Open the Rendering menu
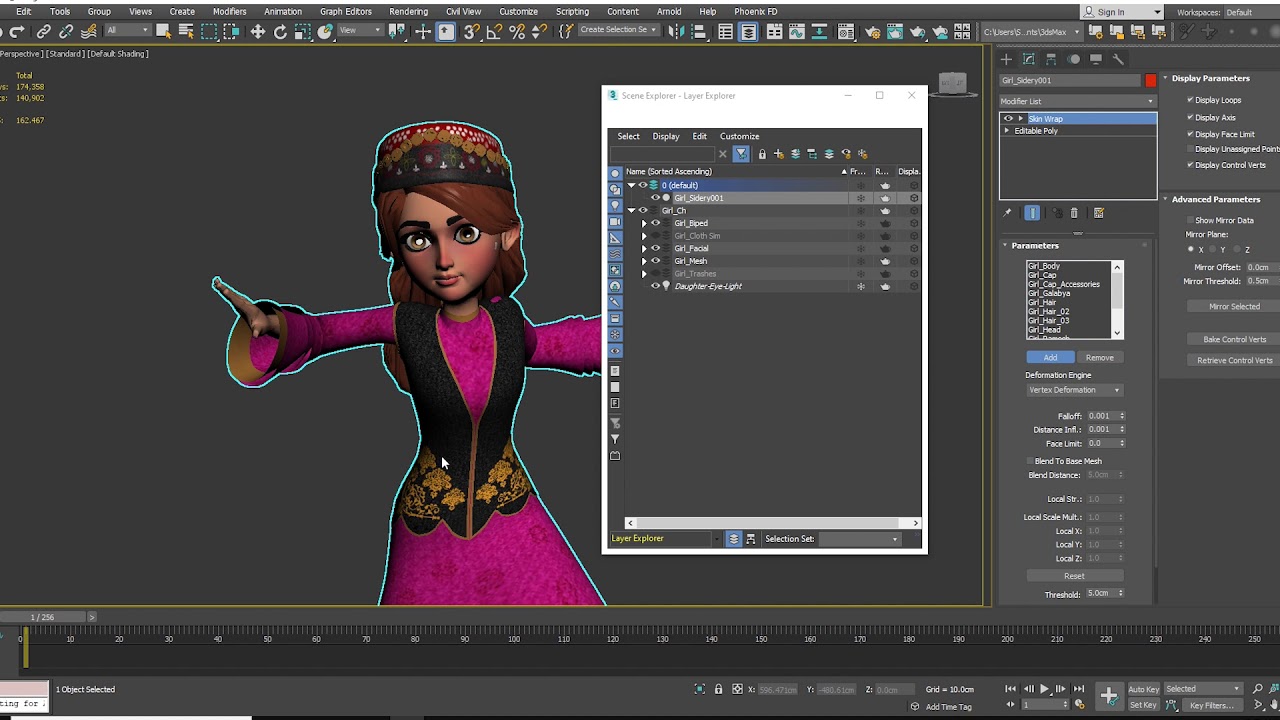 (409, 11)
